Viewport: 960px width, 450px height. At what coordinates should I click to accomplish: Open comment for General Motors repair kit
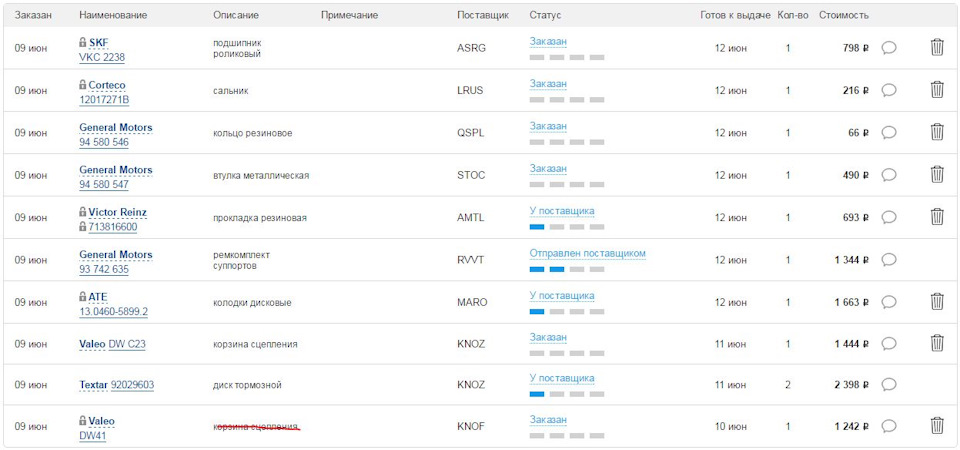[x=888, y=260]
